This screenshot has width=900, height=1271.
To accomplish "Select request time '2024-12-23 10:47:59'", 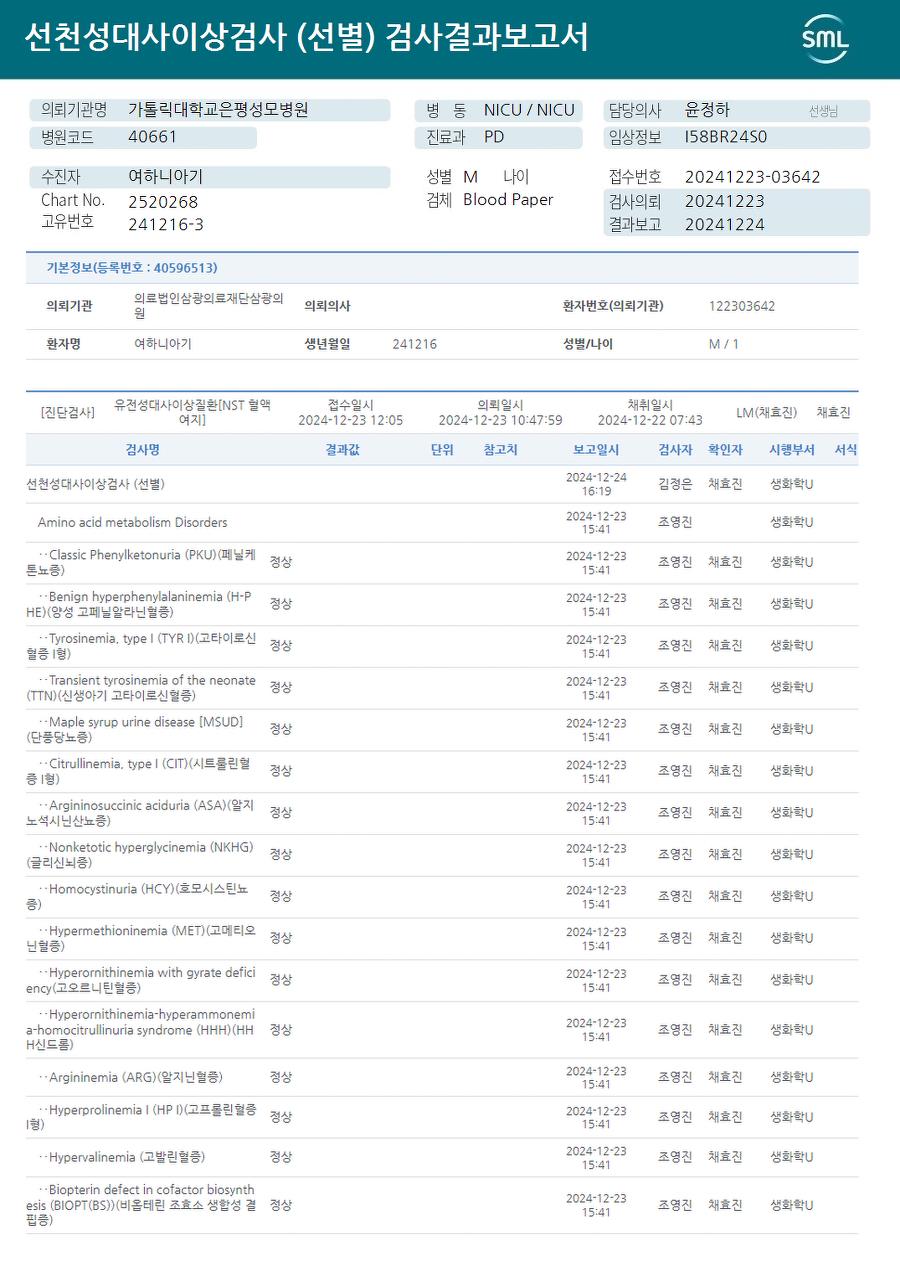I will coord(500,420).
